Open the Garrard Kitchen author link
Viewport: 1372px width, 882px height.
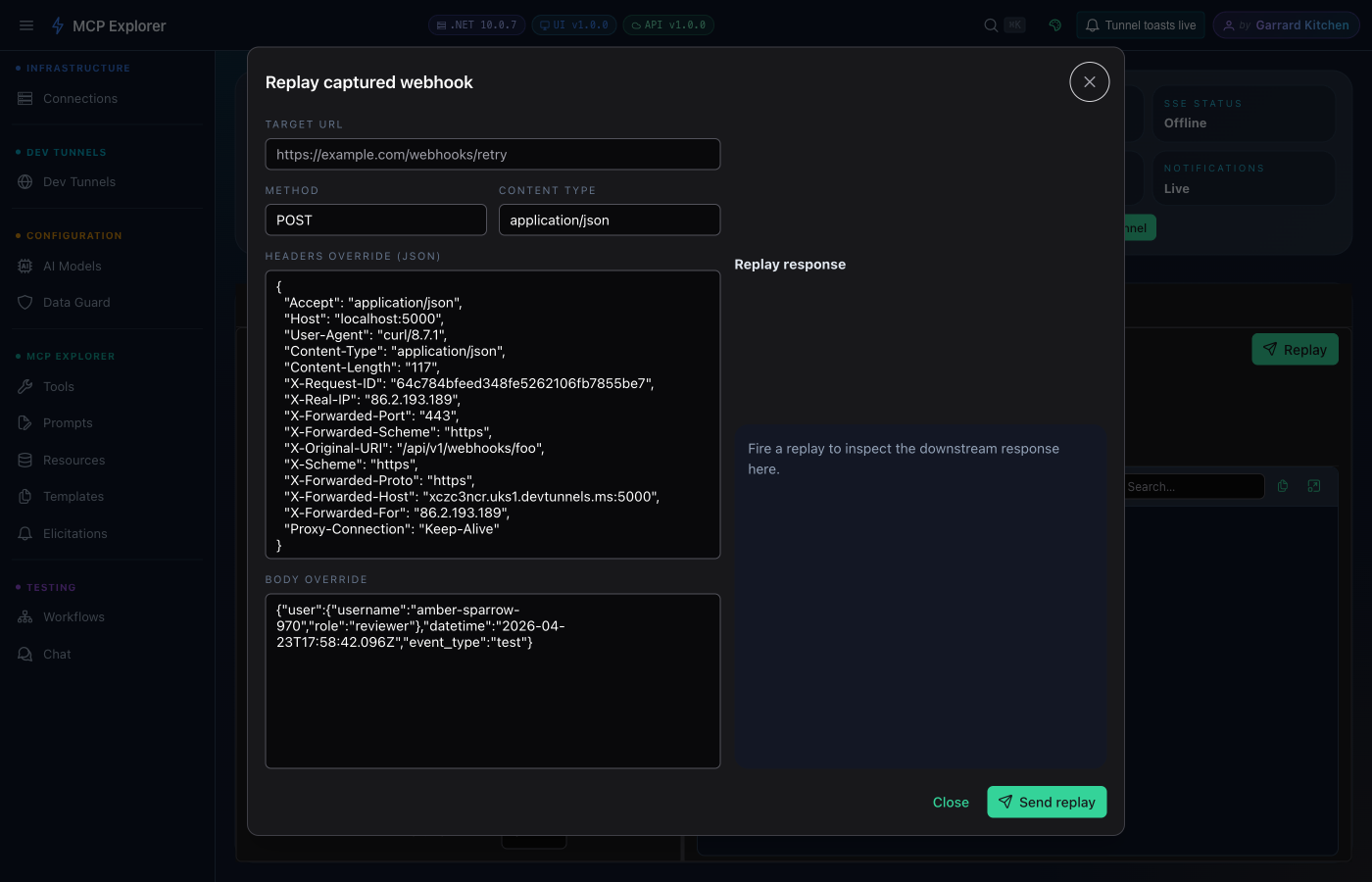coord(1286,25)
